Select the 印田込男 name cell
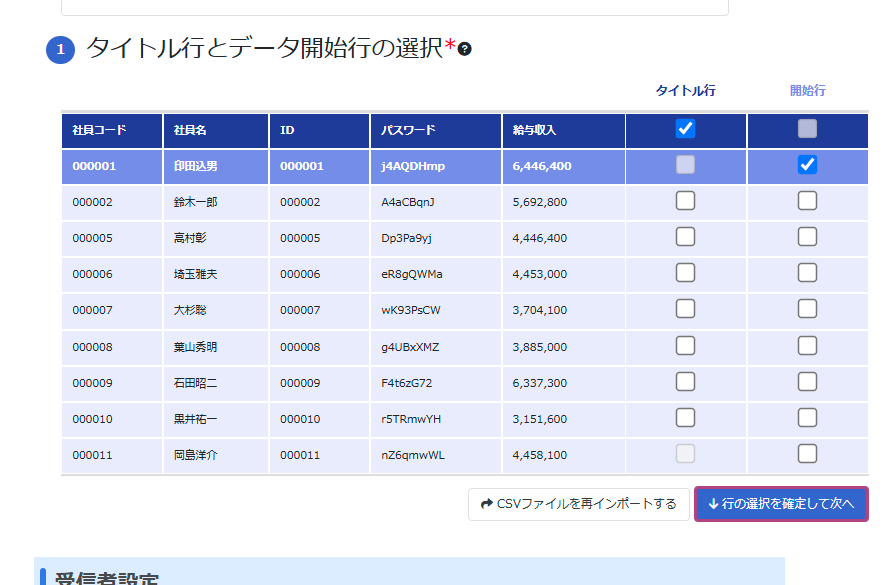This screenshot has width=895, height=585. coord(195,166)
